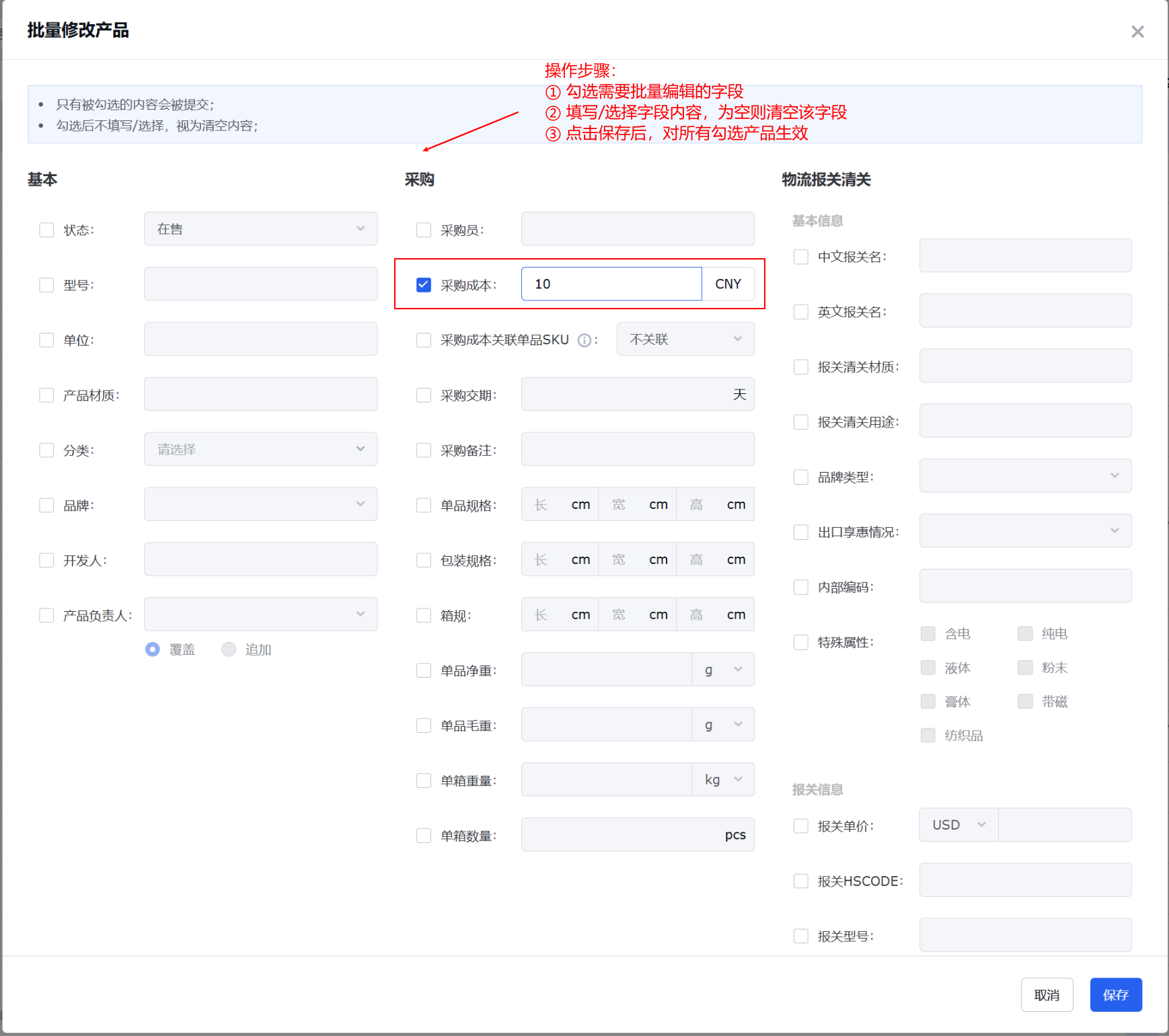The height and width of the screenshot is (1036, 1169).
Task: Toggle the 液体 special attribute checkbox
Action: point(928,668)
